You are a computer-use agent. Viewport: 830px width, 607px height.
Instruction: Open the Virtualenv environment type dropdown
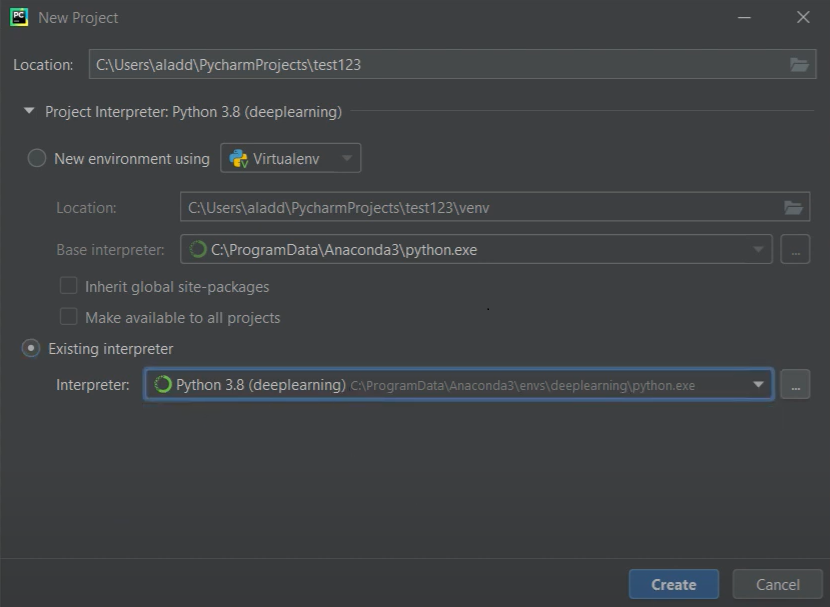tap(291, 158)
